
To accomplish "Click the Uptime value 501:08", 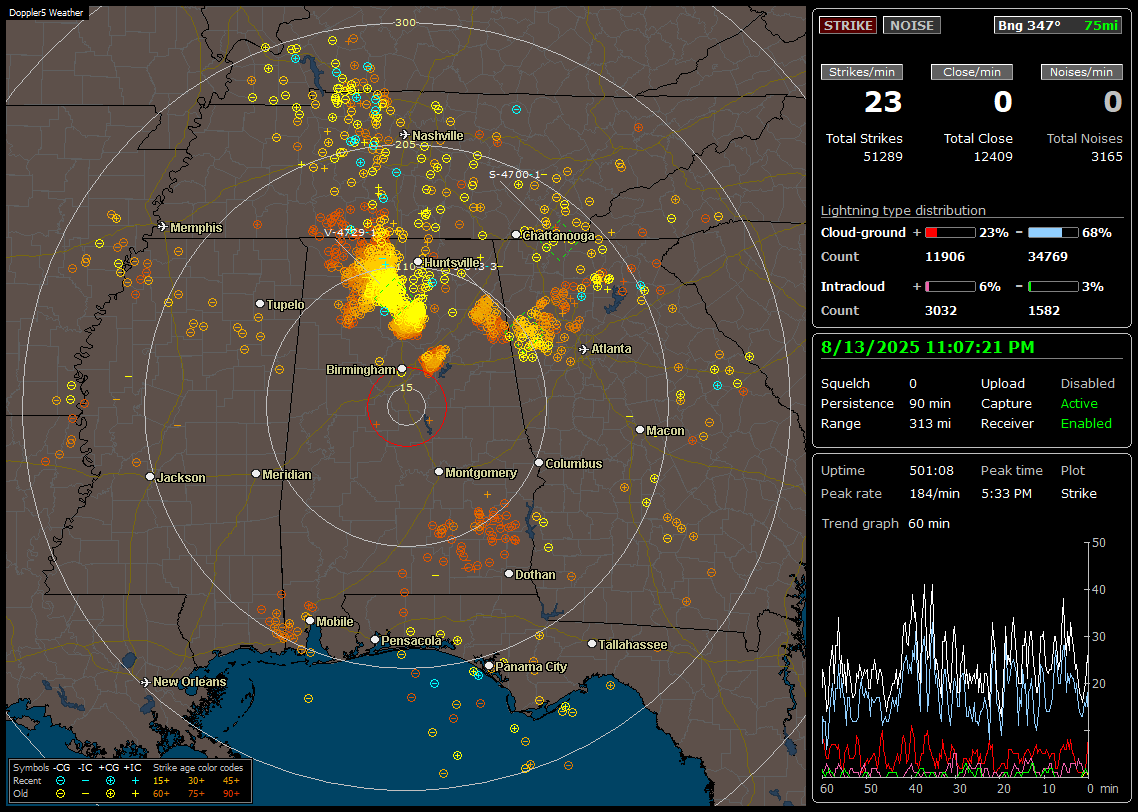I will (x=931, y=471).
